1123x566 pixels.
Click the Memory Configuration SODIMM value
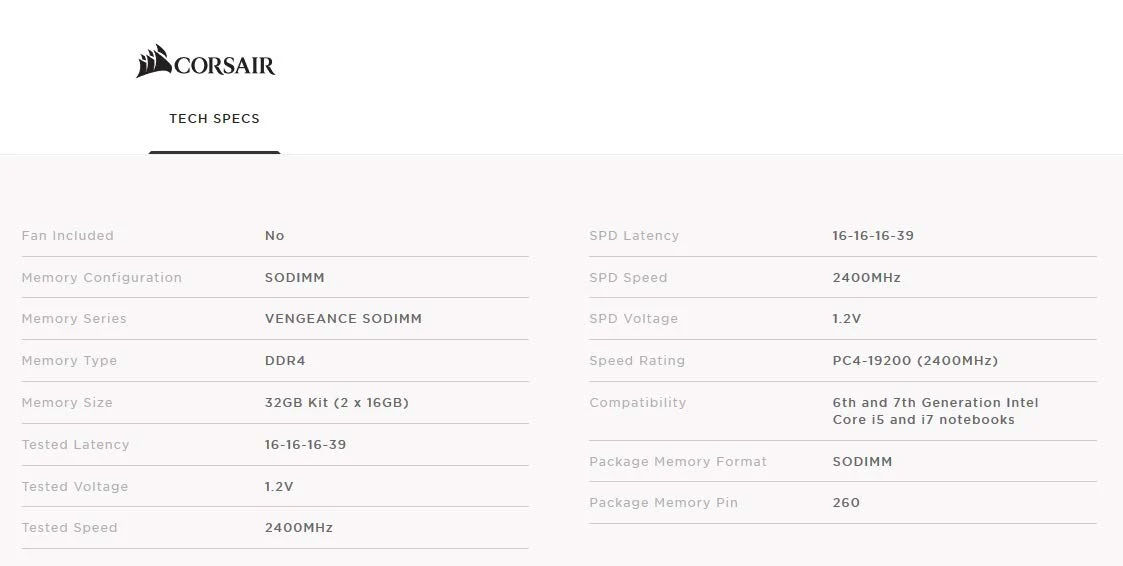click(x=294, y=277)
